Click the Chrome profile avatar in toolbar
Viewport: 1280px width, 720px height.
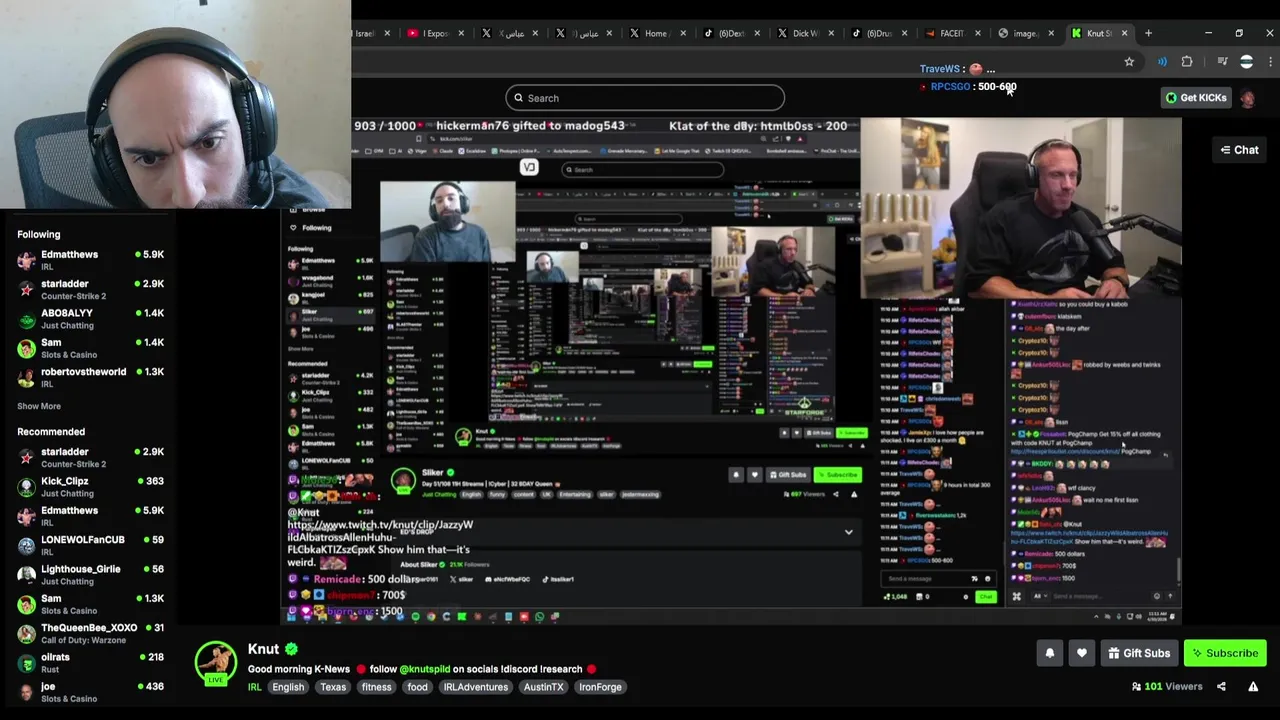click(1246, 62)
